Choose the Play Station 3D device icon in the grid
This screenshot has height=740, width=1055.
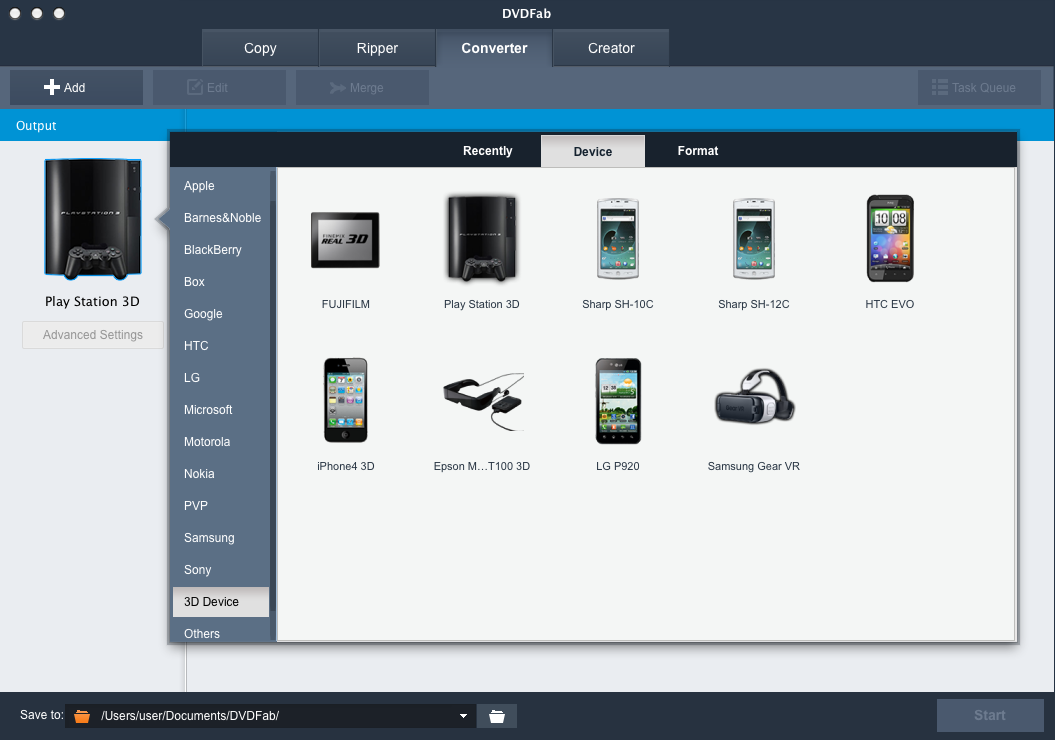coord(482,238)
